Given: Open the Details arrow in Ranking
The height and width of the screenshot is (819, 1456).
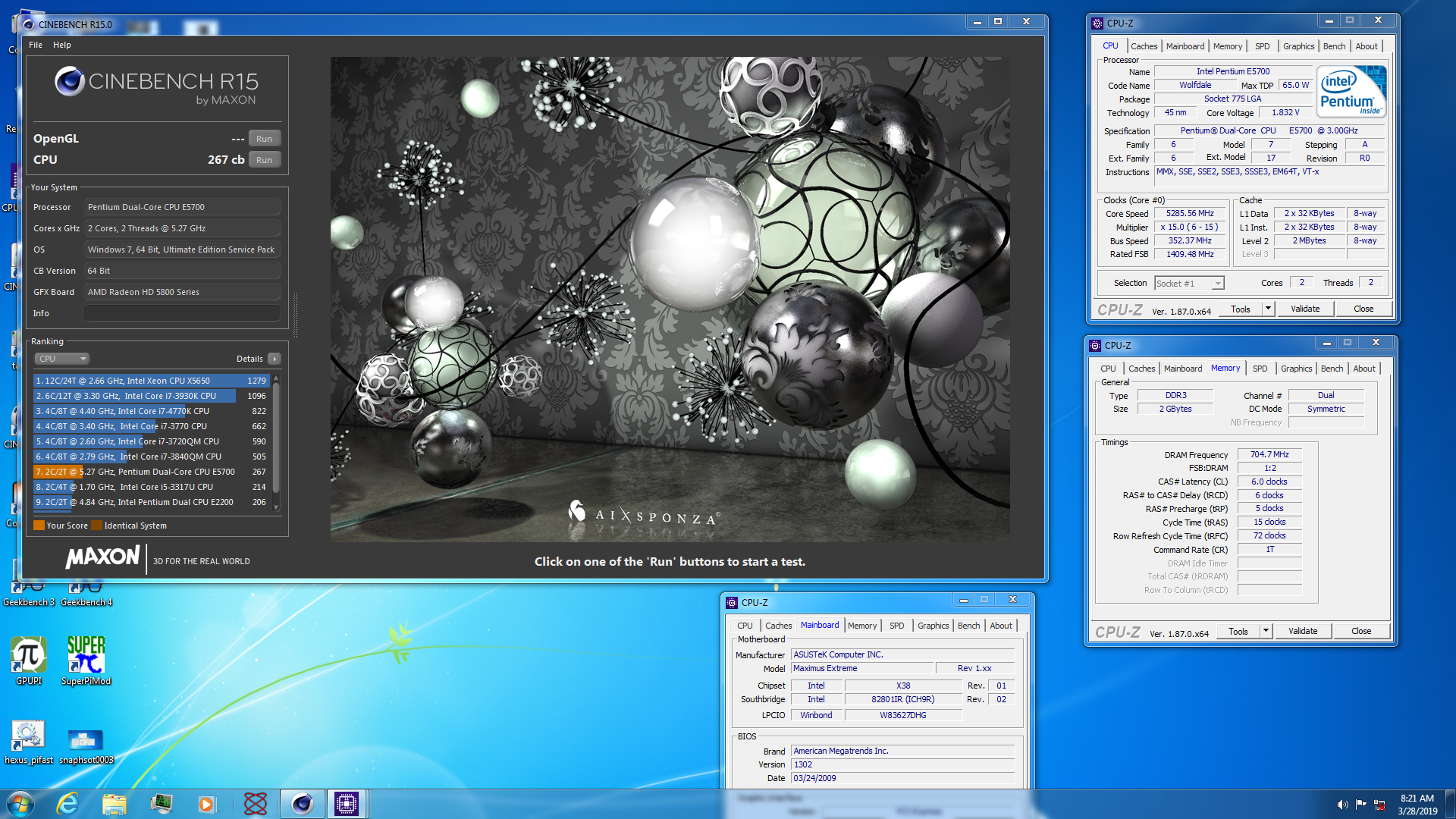Looking at the screenshot, I should [x=275, y=359].
